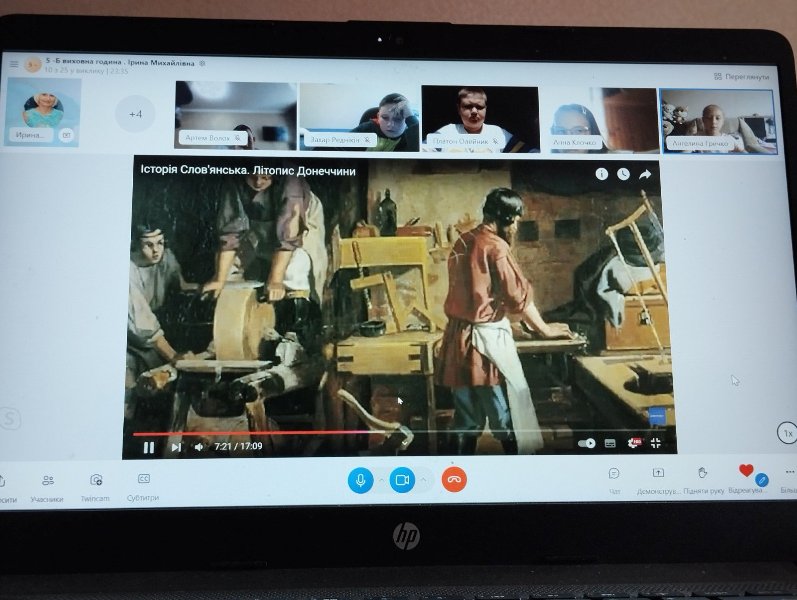The width and height of the screenshot is (797, 600).
Task: Turn off the video camera
Action: (x=402, y=480)
